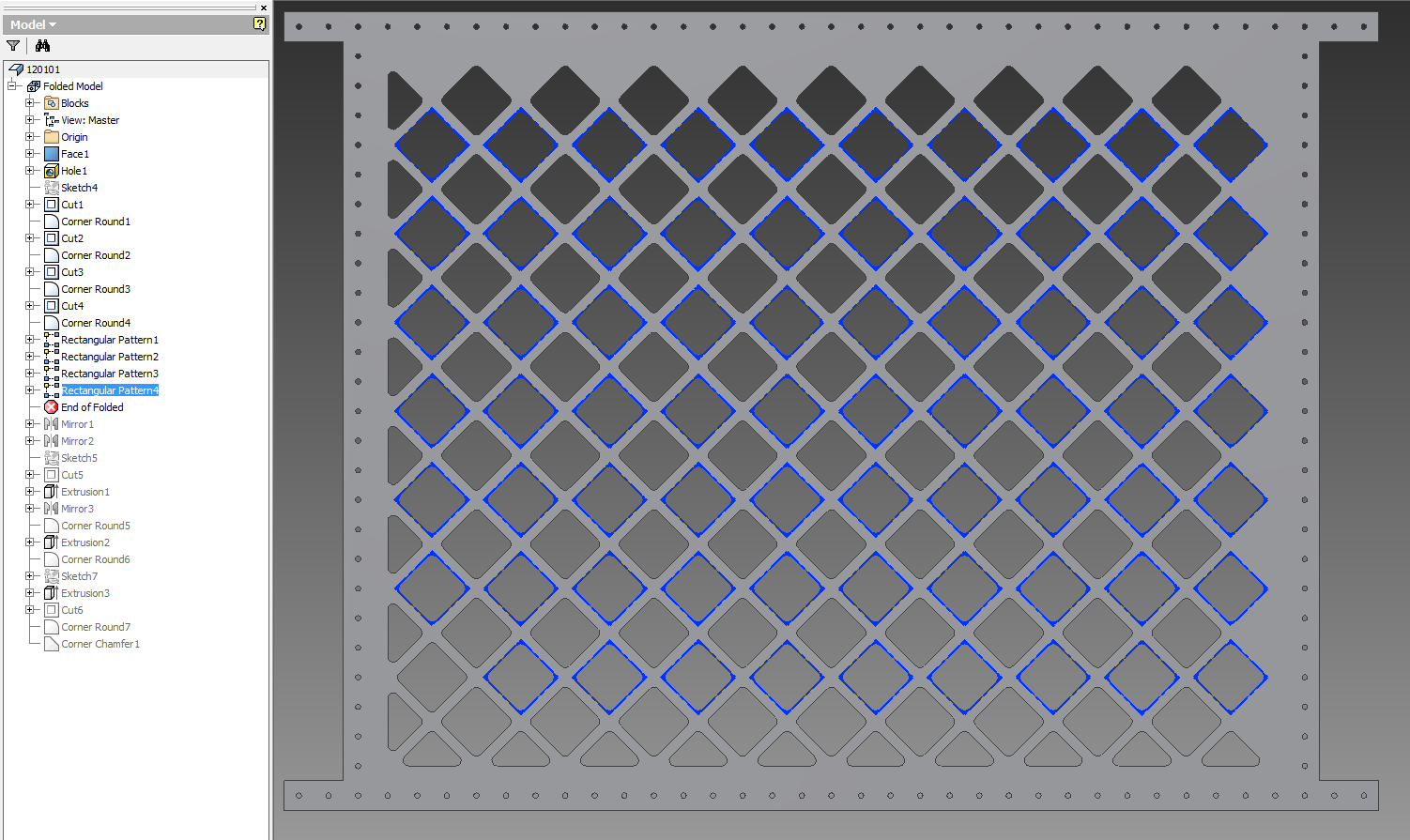The image size is (1410, 840).
Task: Click the Mirror1 feature icon
Action: [52, 424]
